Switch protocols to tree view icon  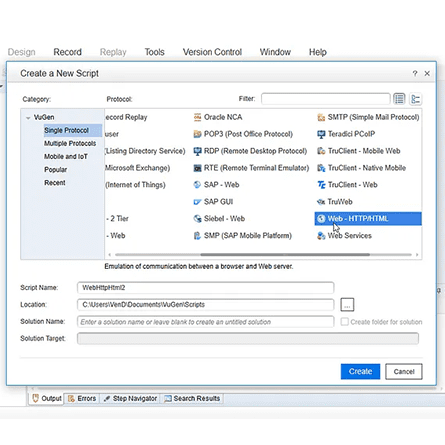tap(415, 99)
